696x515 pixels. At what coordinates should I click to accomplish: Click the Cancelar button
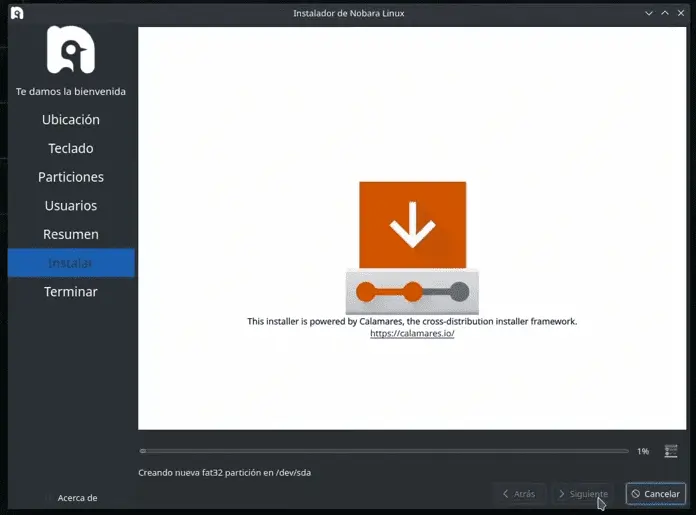tap(656, 494)
